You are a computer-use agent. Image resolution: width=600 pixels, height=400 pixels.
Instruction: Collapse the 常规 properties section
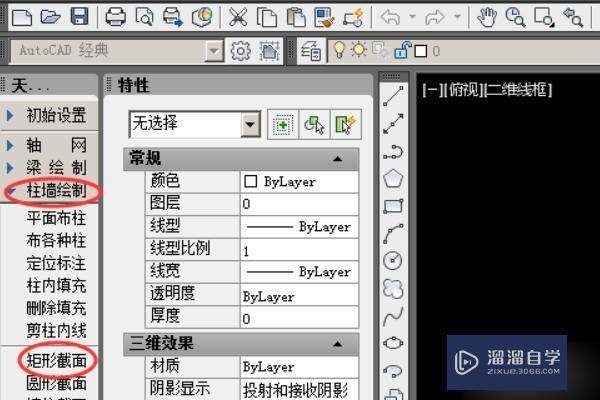click(337, 159)
